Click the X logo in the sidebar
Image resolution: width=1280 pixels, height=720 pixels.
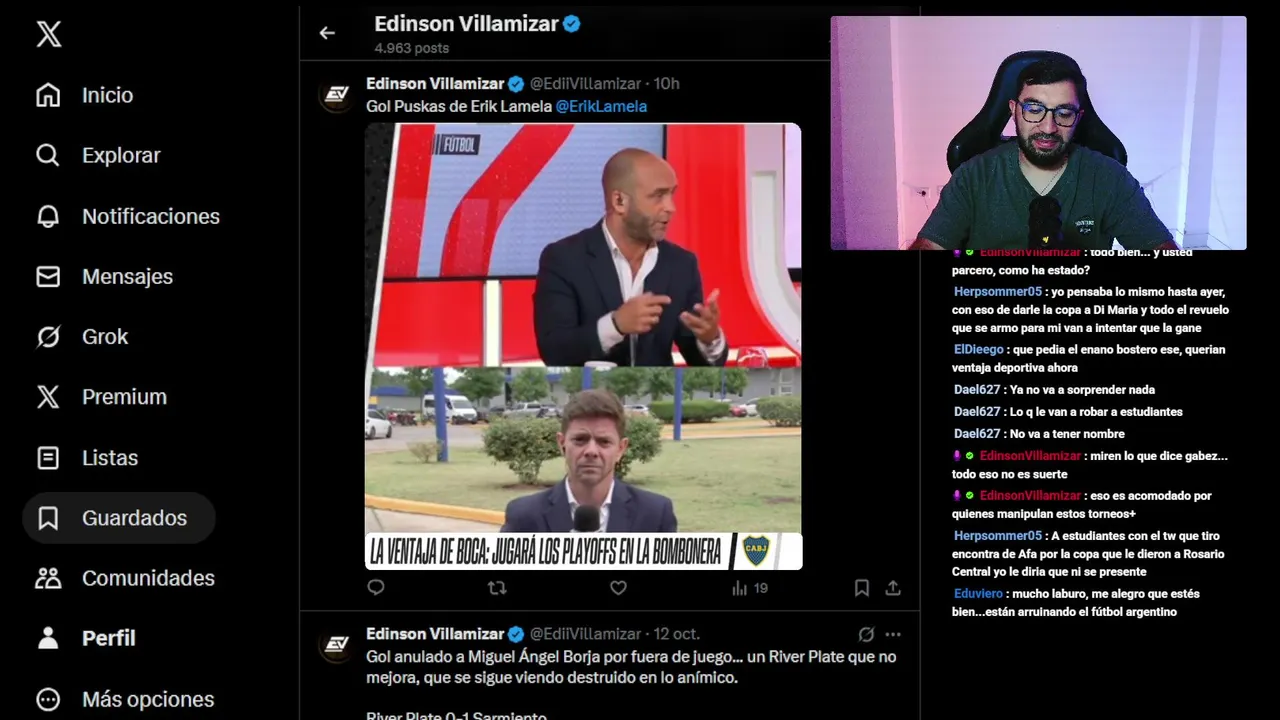(48, 34)
